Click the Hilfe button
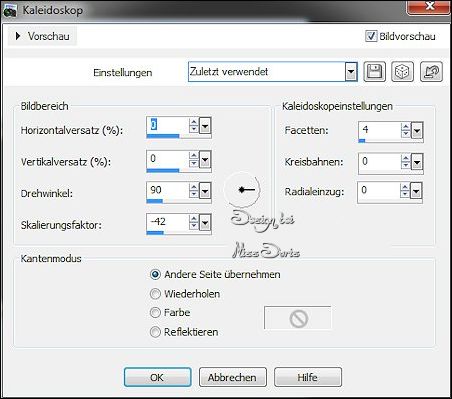This screenshot has height=399, width=452. (308, 377)
